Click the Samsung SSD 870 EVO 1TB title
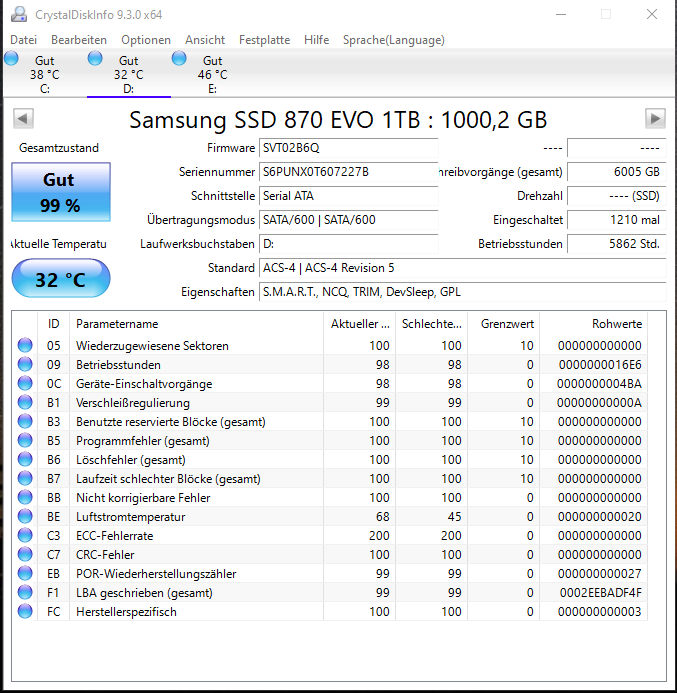The width and height of the screenshot is (677, 693). click(x=338, y=120)
